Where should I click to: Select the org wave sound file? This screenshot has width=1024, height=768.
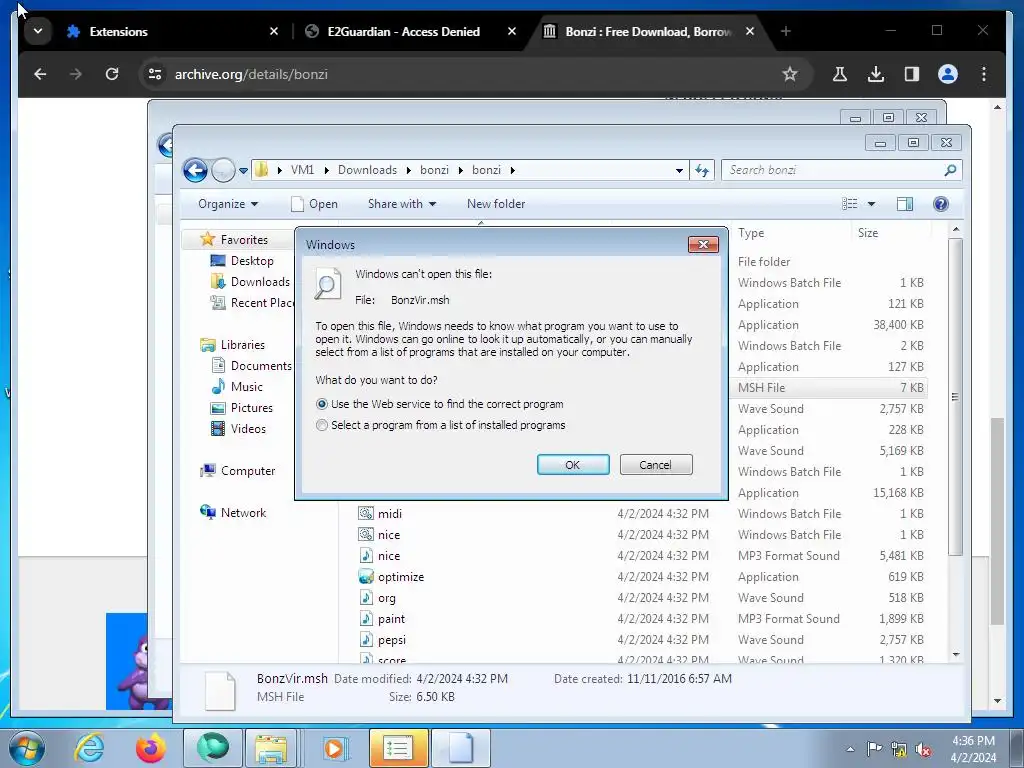(386, 598)
